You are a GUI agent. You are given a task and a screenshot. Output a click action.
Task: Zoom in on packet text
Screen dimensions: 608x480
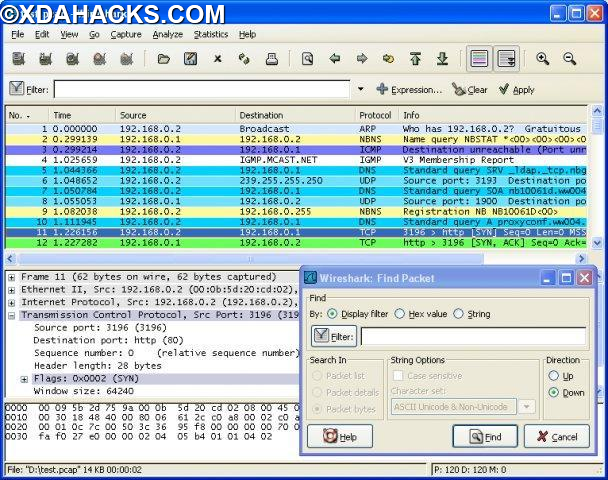[x=542, y=59]
